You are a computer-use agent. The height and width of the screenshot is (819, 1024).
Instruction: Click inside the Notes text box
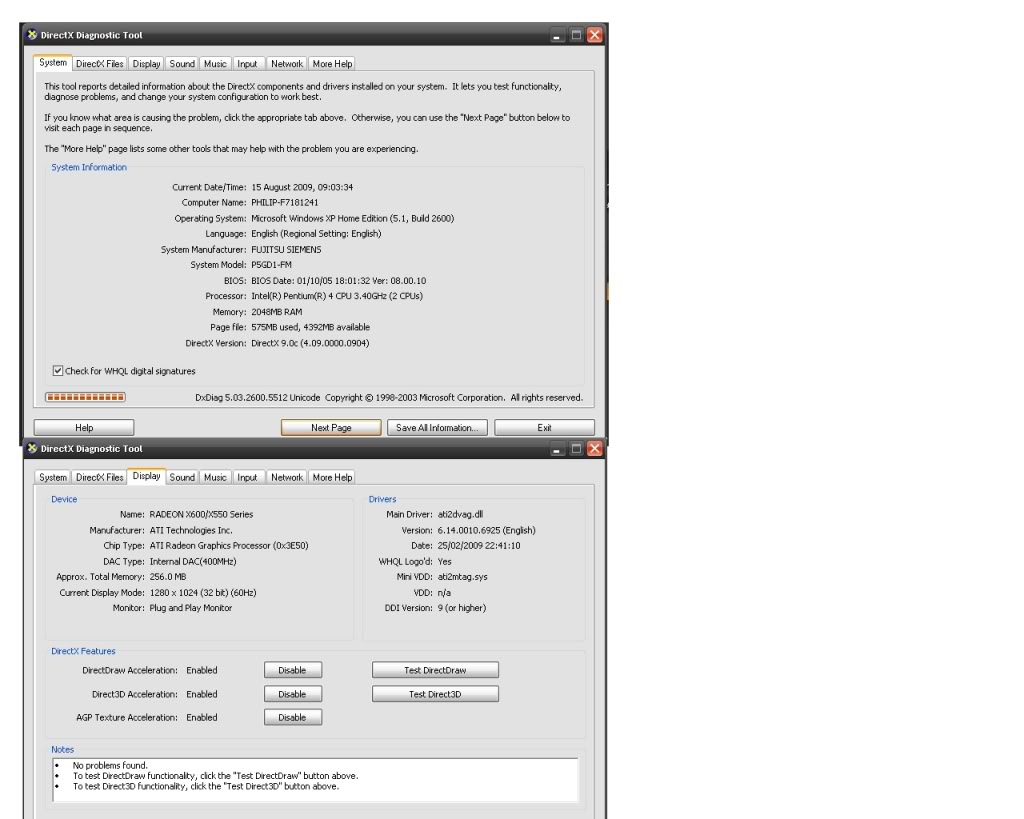[315, 780]
